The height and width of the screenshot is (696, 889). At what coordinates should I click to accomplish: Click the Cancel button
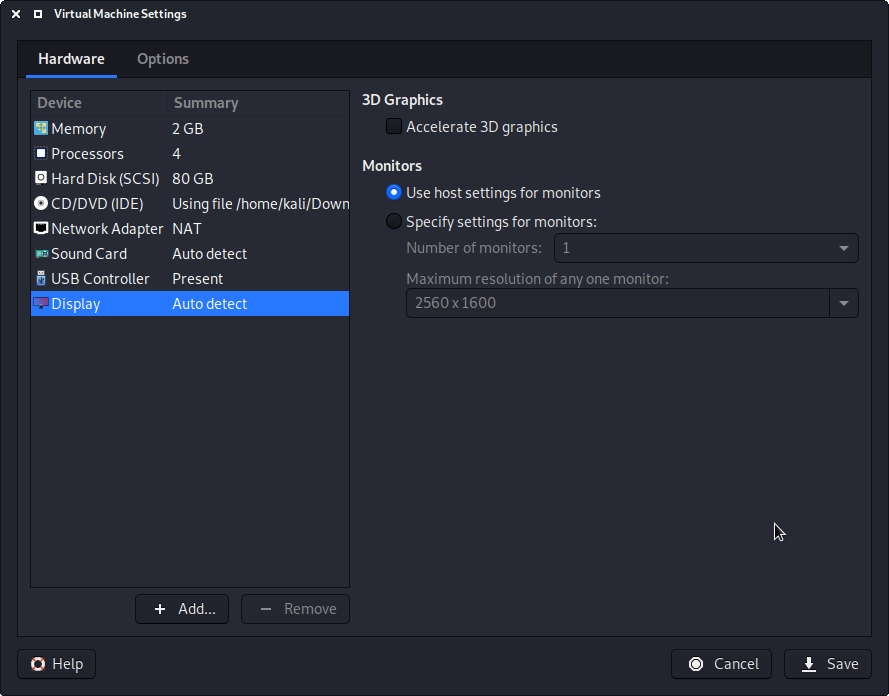coord(722,664)
